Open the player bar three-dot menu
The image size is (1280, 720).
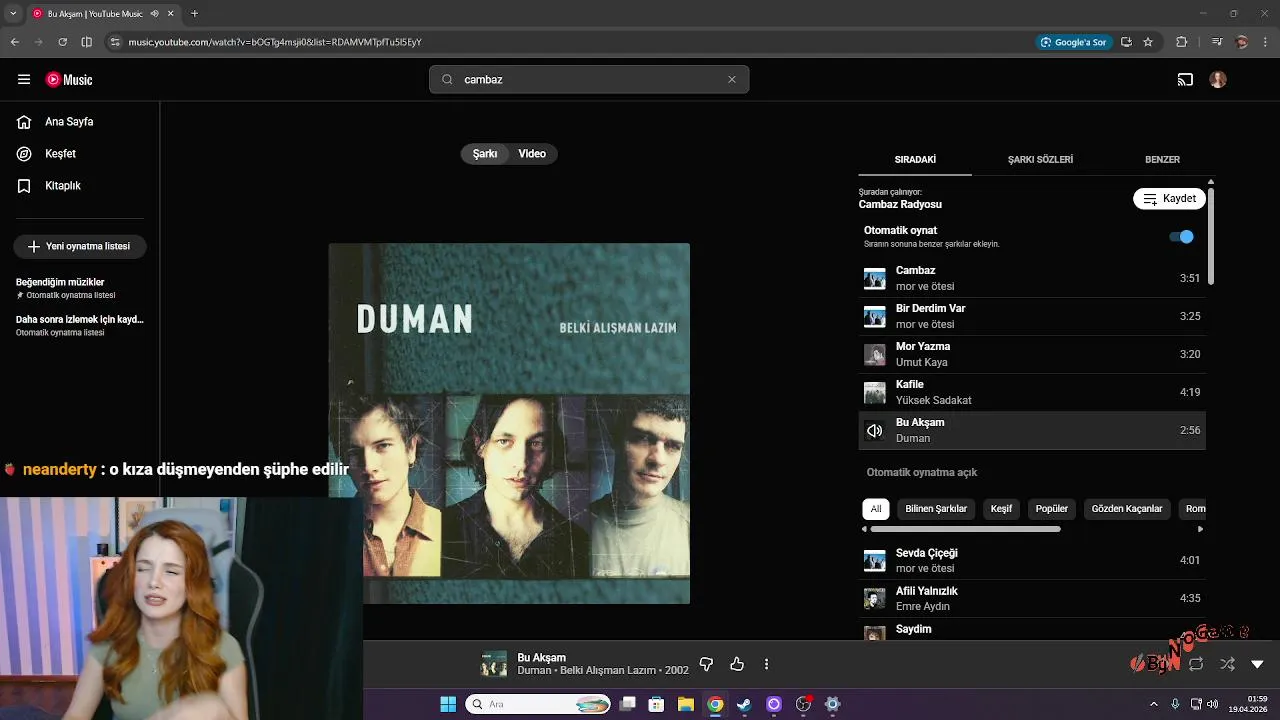tap(767, 664)
